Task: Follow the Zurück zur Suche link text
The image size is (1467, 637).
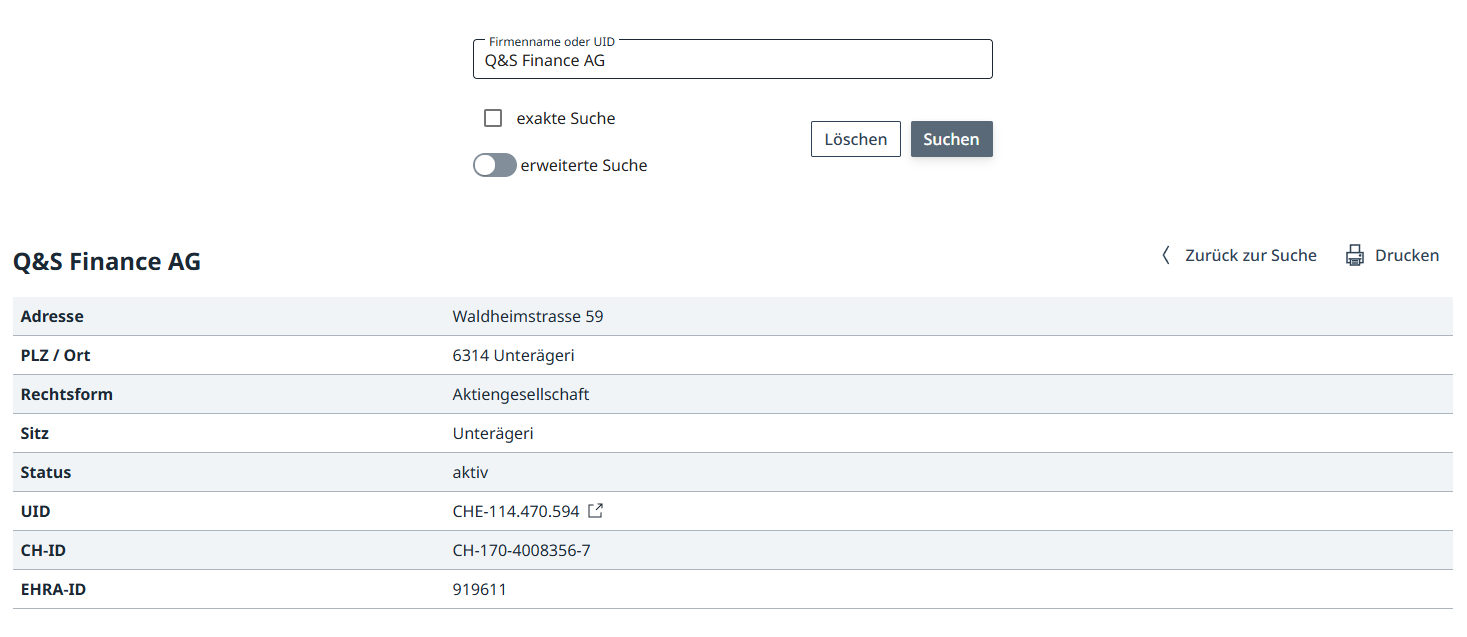Action: click(x=1250, y=255)
